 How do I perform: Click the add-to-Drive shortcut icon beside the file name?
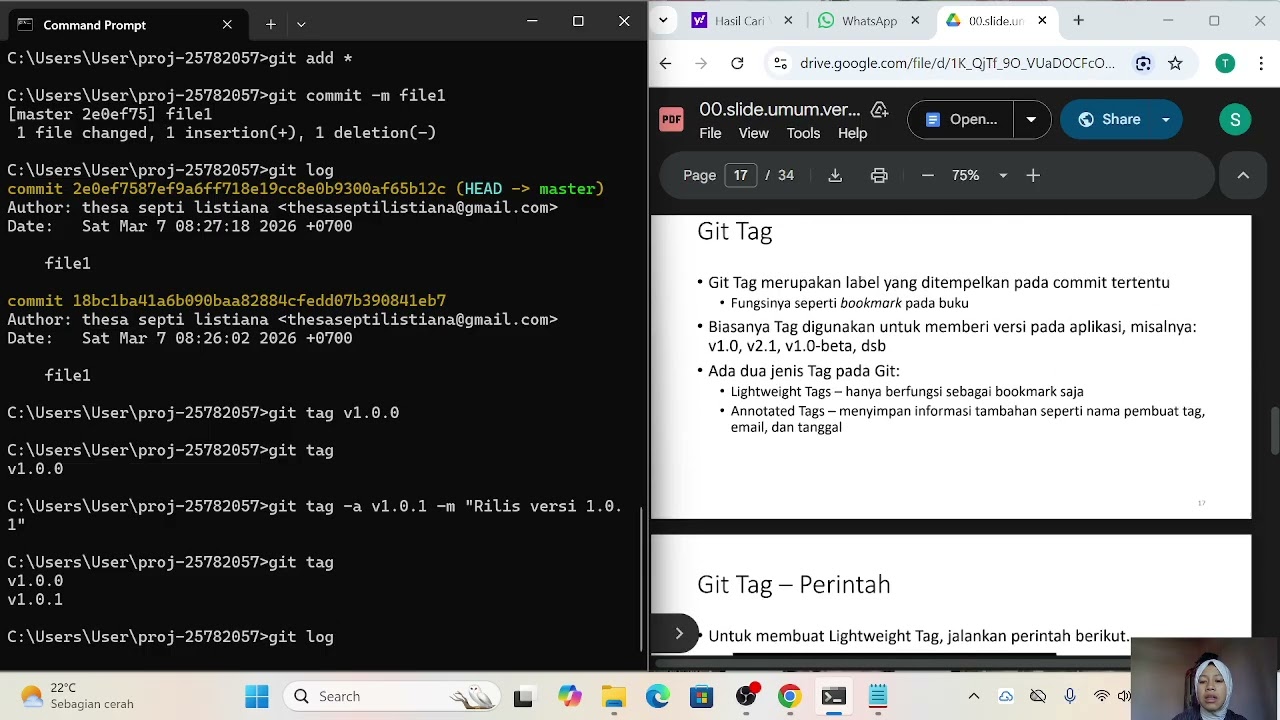pyautogui.click(x=879, y=109)
